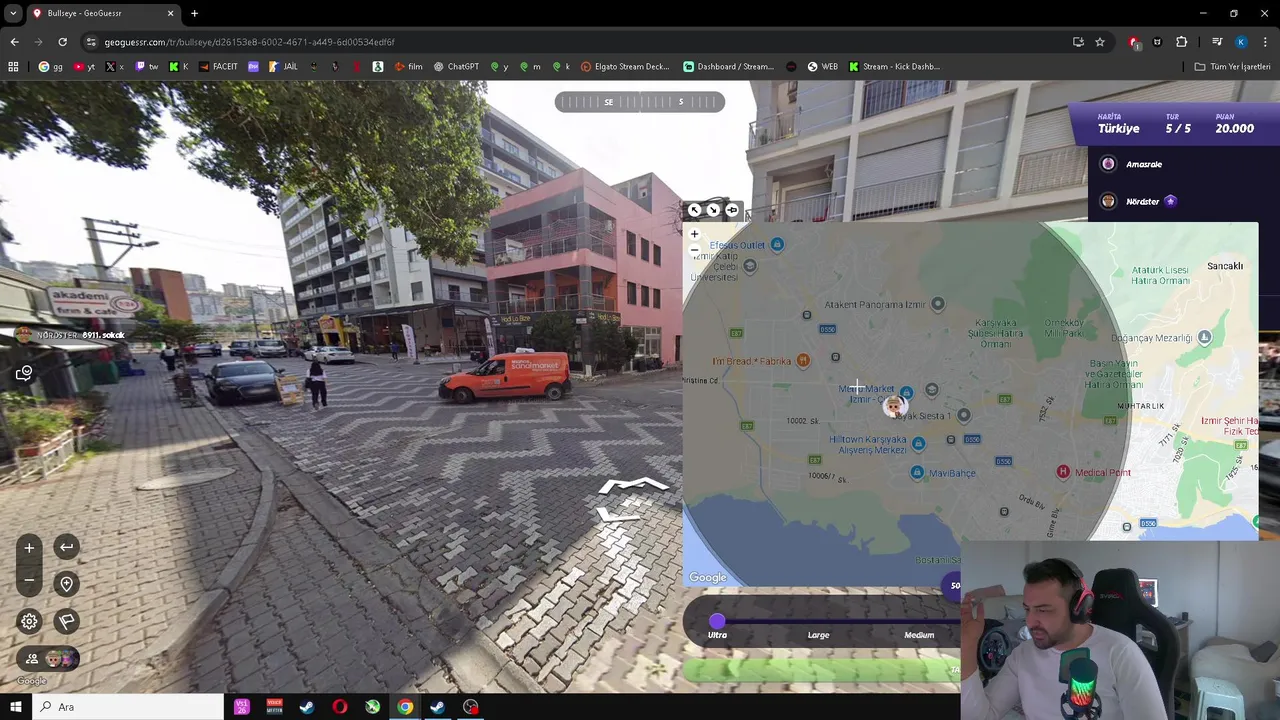This screenshot has width=1280, height=720.
Task: Open the Chrome profile K avatar
Action: pos(1241,42)
